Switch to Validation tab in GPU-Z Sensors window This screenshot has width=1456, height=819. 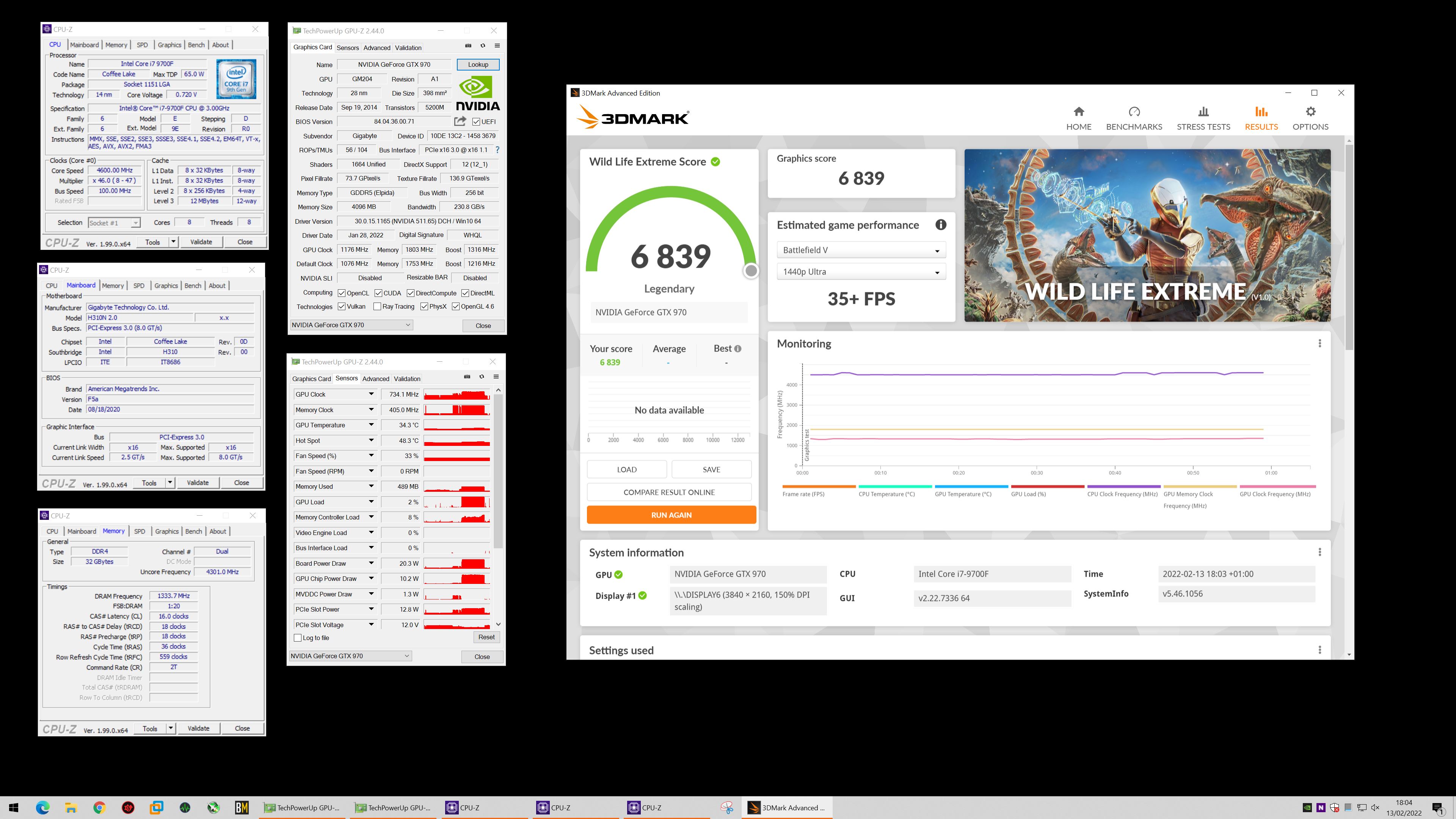click(x=407, y=379)
